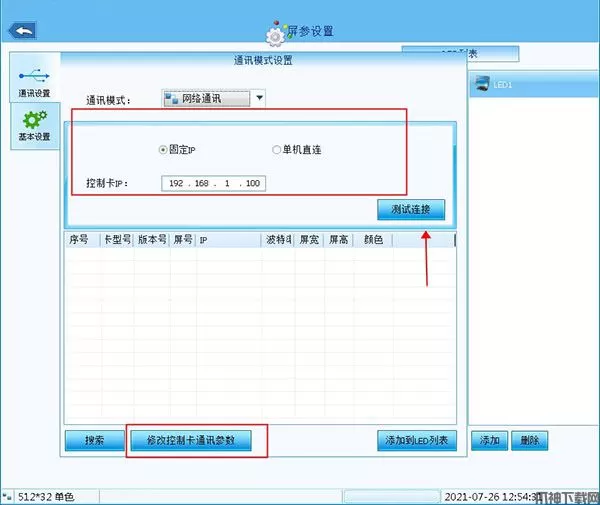Click the 添加 button
600x505 pixels.
coord(489,441)
